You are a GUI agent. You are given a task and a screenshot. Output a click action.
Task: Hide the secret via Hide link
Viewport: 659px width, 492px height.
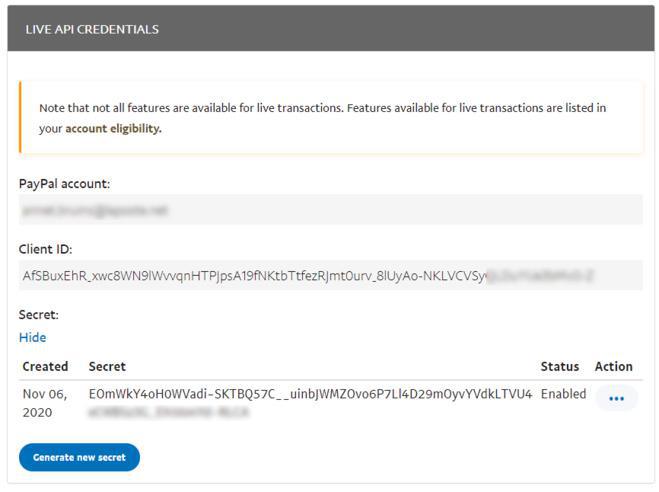click(x=32, y=337)
